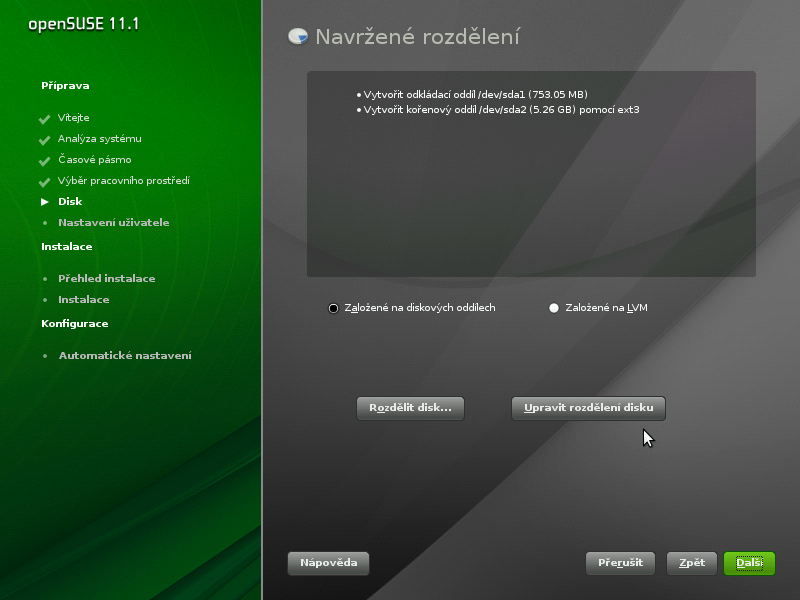Click the Příprava section heading
800x600 pixels.
65,86
